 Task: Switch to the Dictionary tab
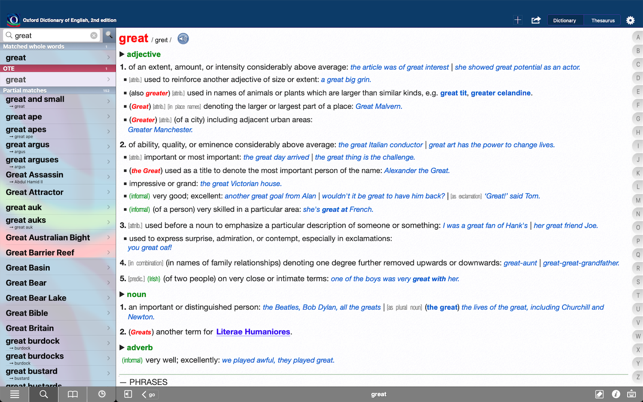tap(564, 20)
